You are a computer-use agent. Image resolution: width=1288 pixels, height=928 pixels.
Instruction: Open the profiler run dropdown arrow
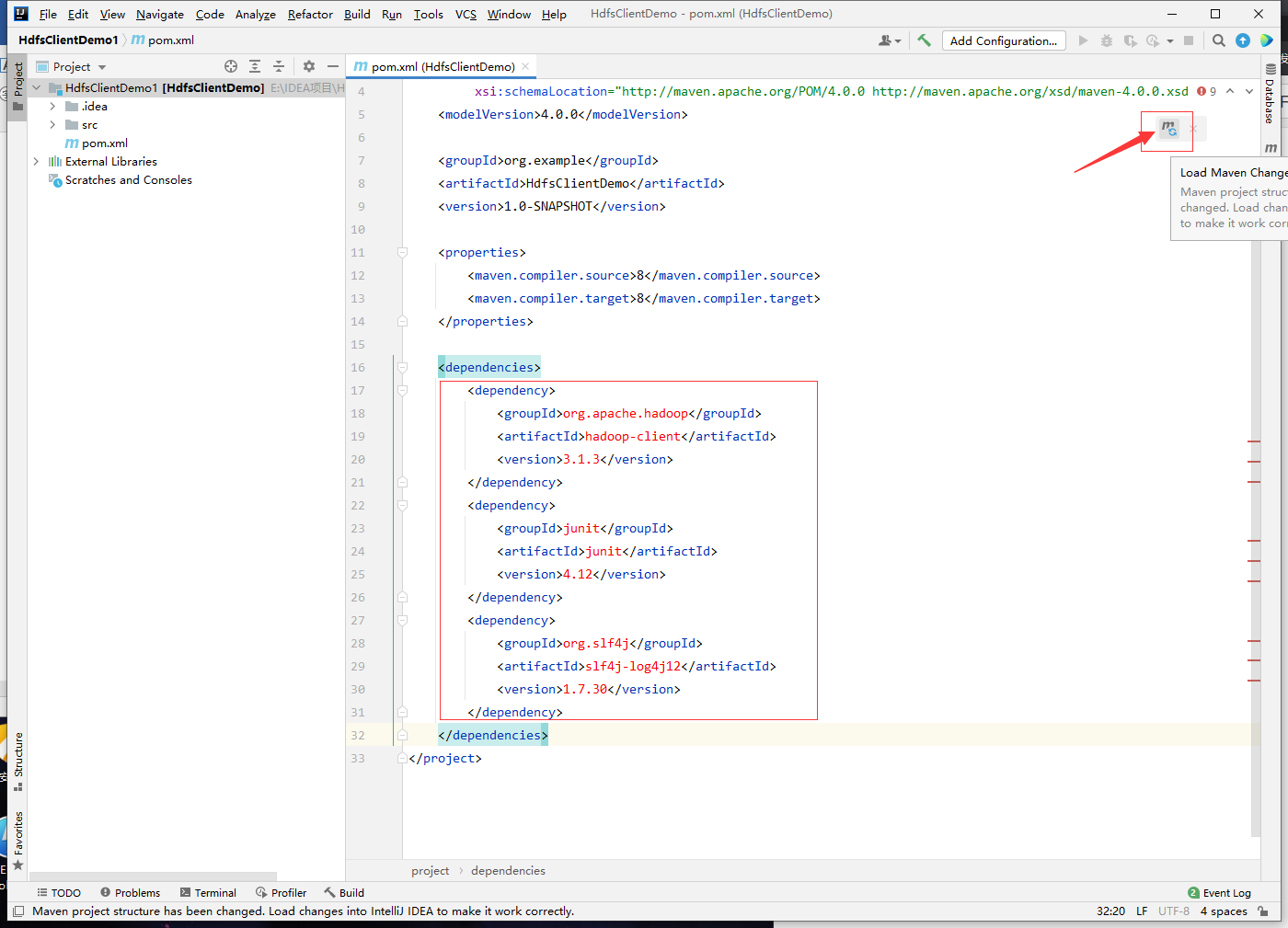[1169, 41]
